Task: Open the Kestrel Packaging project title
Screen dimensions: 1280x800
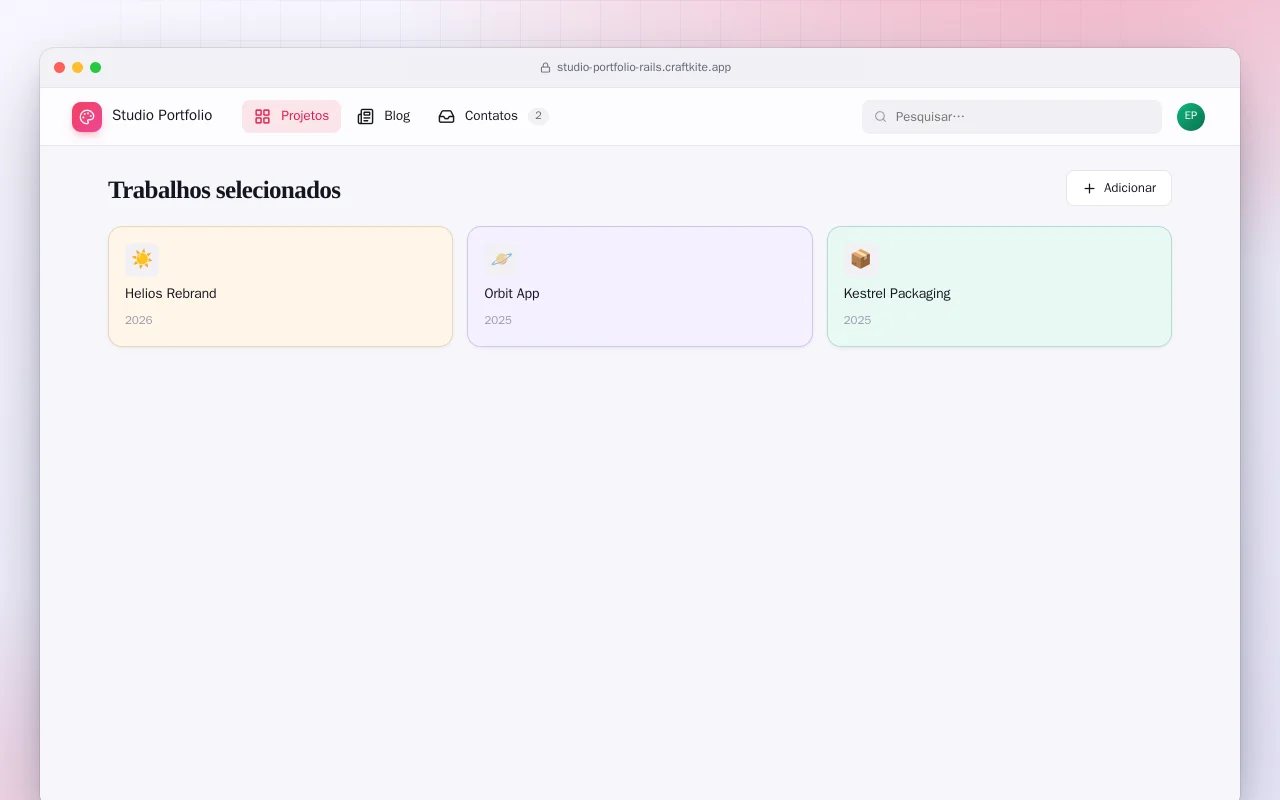Action: [x=897, y=294]
